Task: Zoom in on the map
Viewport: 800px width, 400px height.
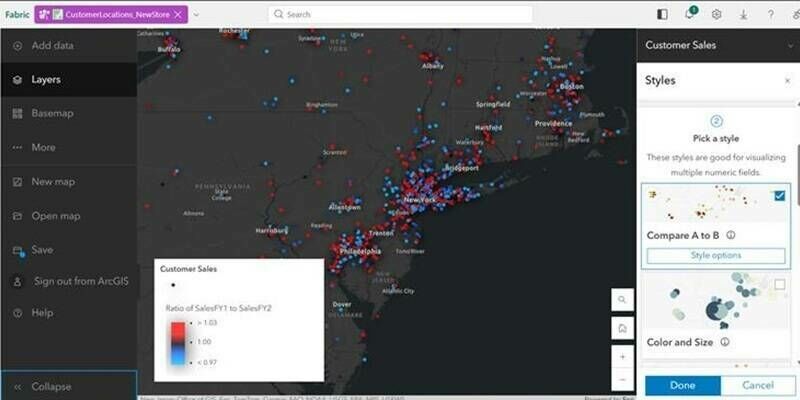Action: click(622, 357)
